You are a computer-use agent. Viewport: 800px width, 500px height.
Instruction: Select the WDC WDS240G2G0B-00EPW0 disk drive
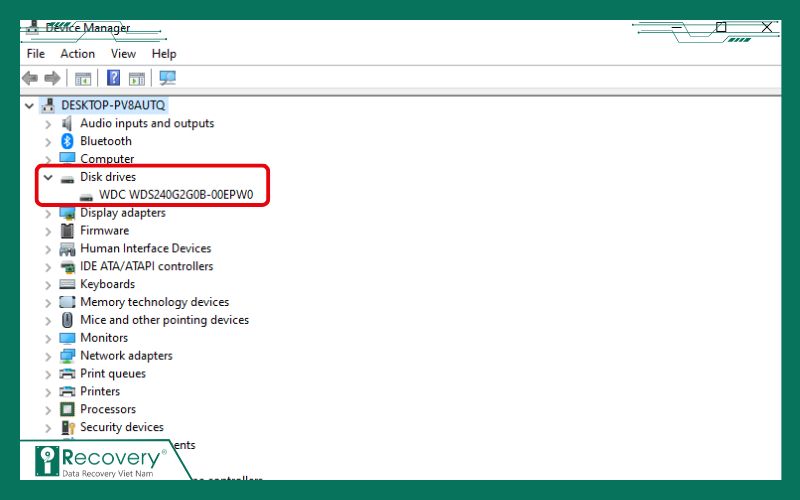[176, 195]
